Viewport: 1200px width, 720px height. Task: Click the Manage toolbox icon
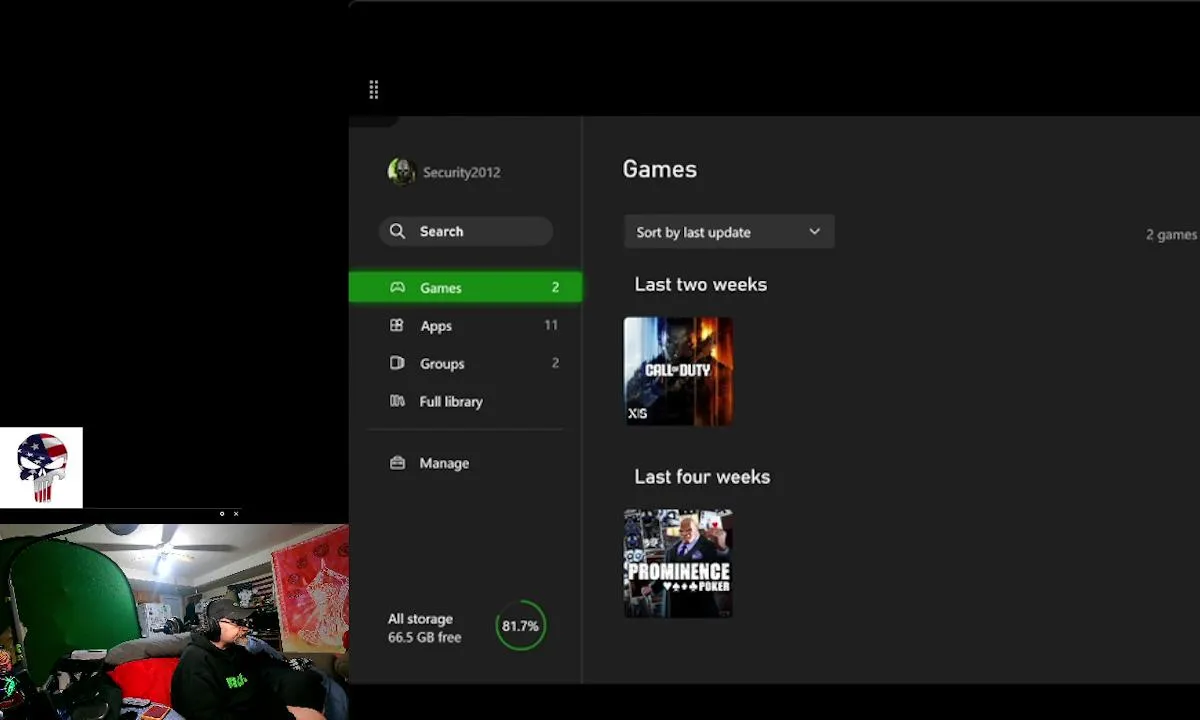point(397,463)
